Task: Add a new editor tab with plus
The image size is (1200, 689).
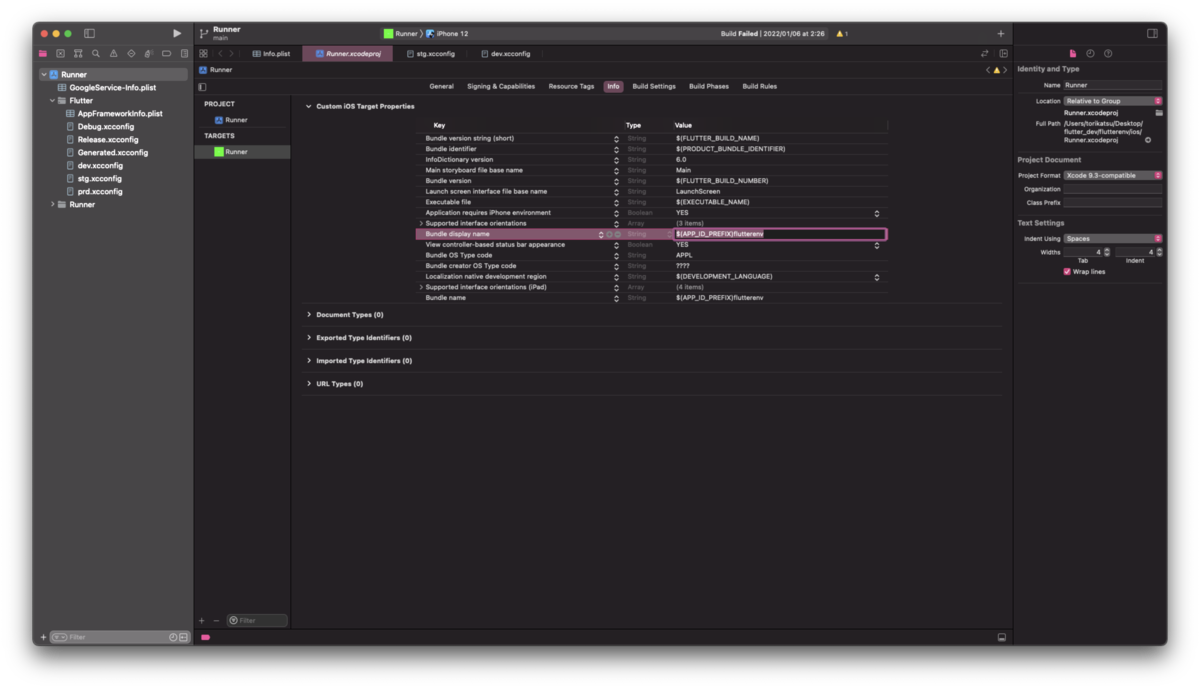Action: (x=1001, y=34)
